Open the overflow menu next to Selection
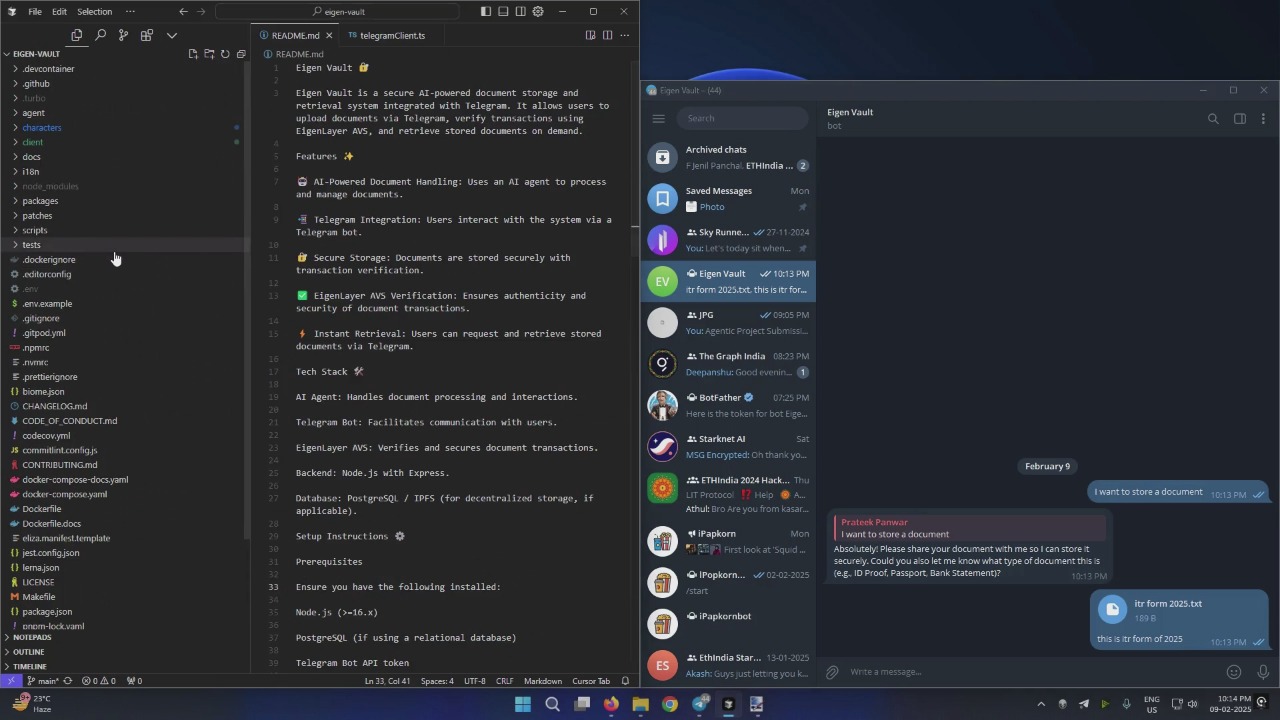This screenshot has width=1280, height=720. (130, 12)
